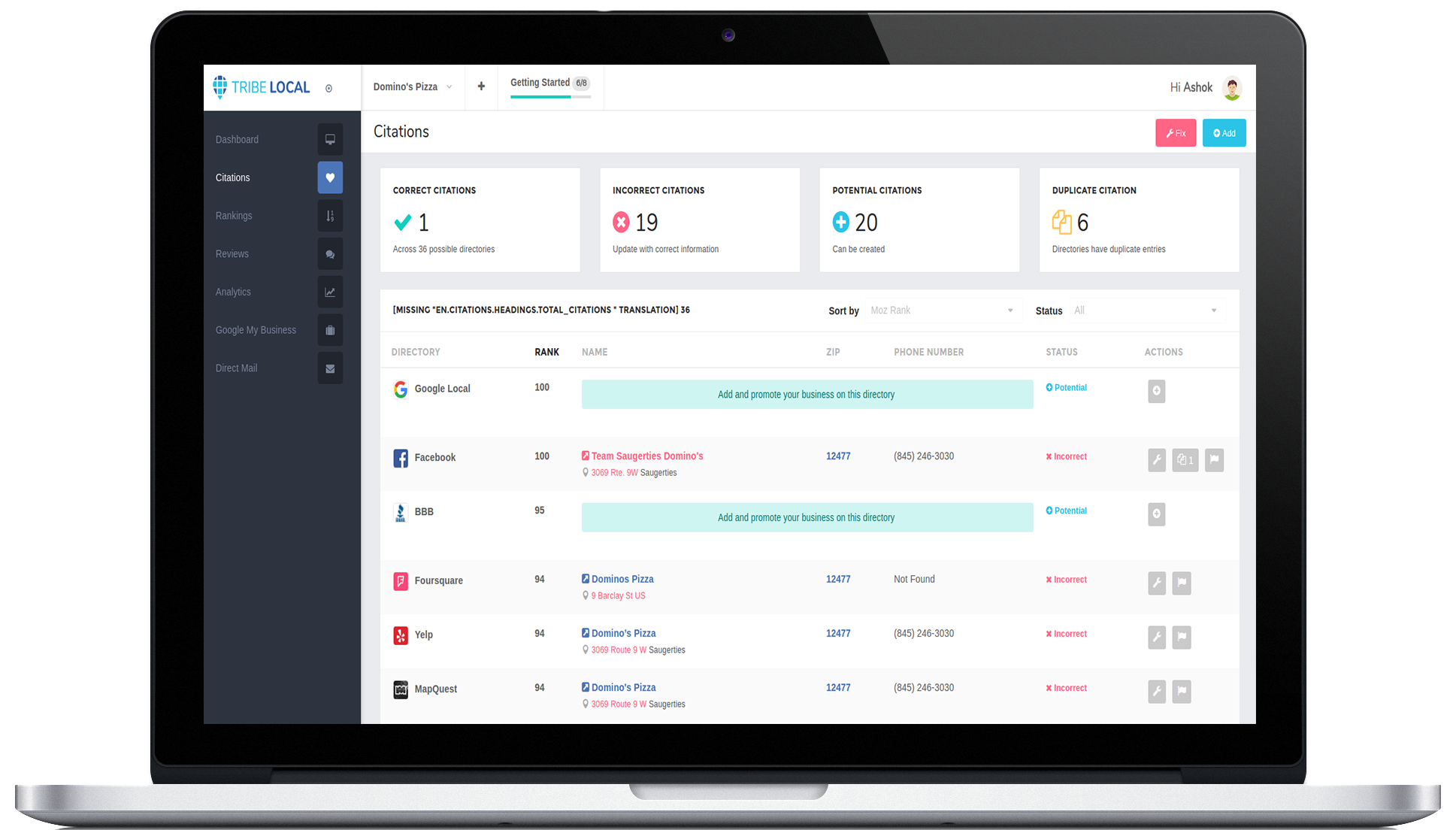Open the Sort by Moz Rank dropdown
This screenshot has height=830, width=1456.
943,310
